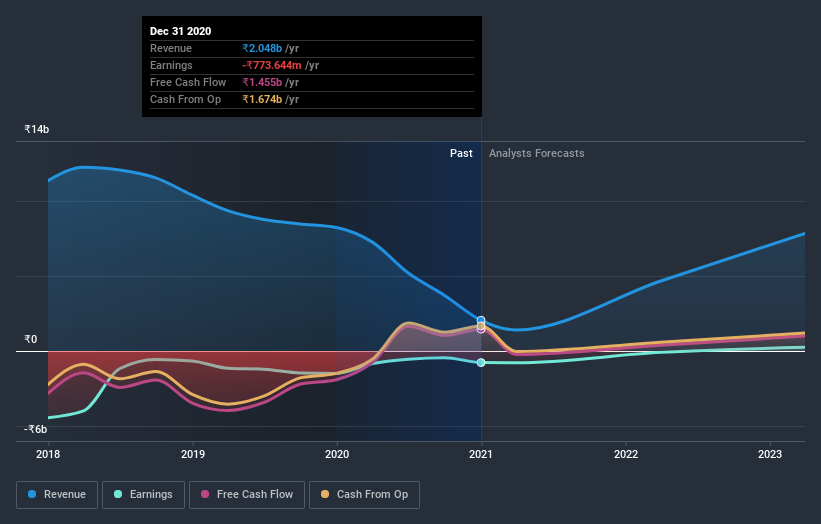Click the 2021 x-axis label
The image size is (821, 524).
481,454
